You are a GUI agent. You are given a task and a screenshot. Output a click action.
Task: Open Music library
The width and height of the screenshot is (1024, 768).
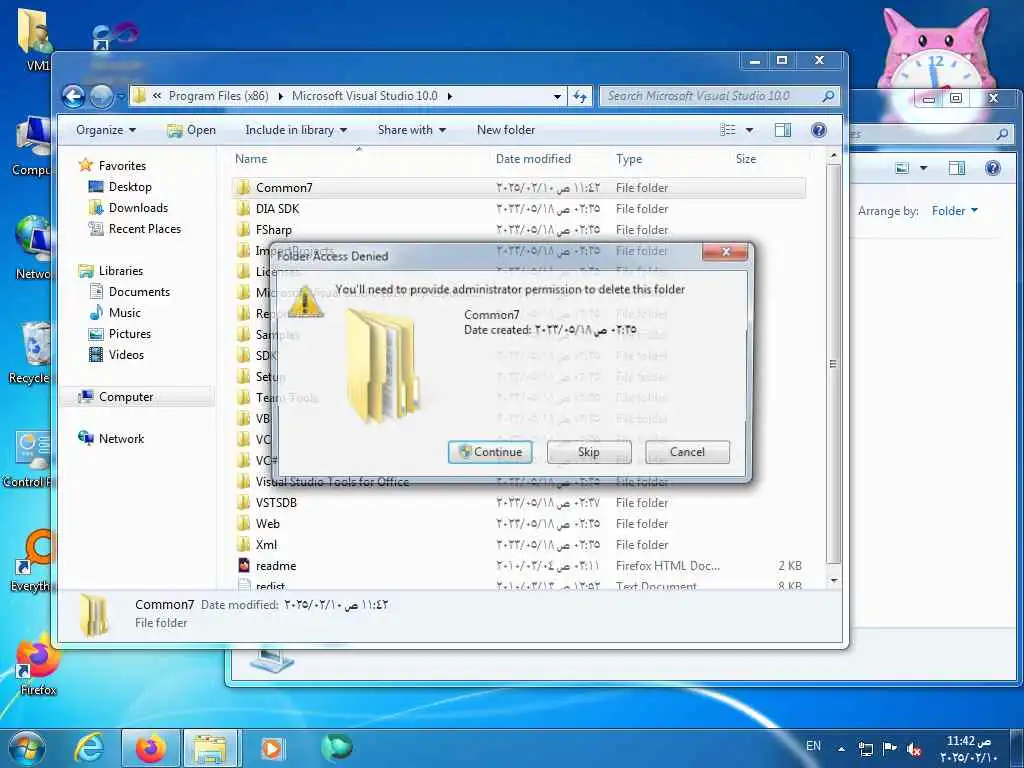pos(124,313)
